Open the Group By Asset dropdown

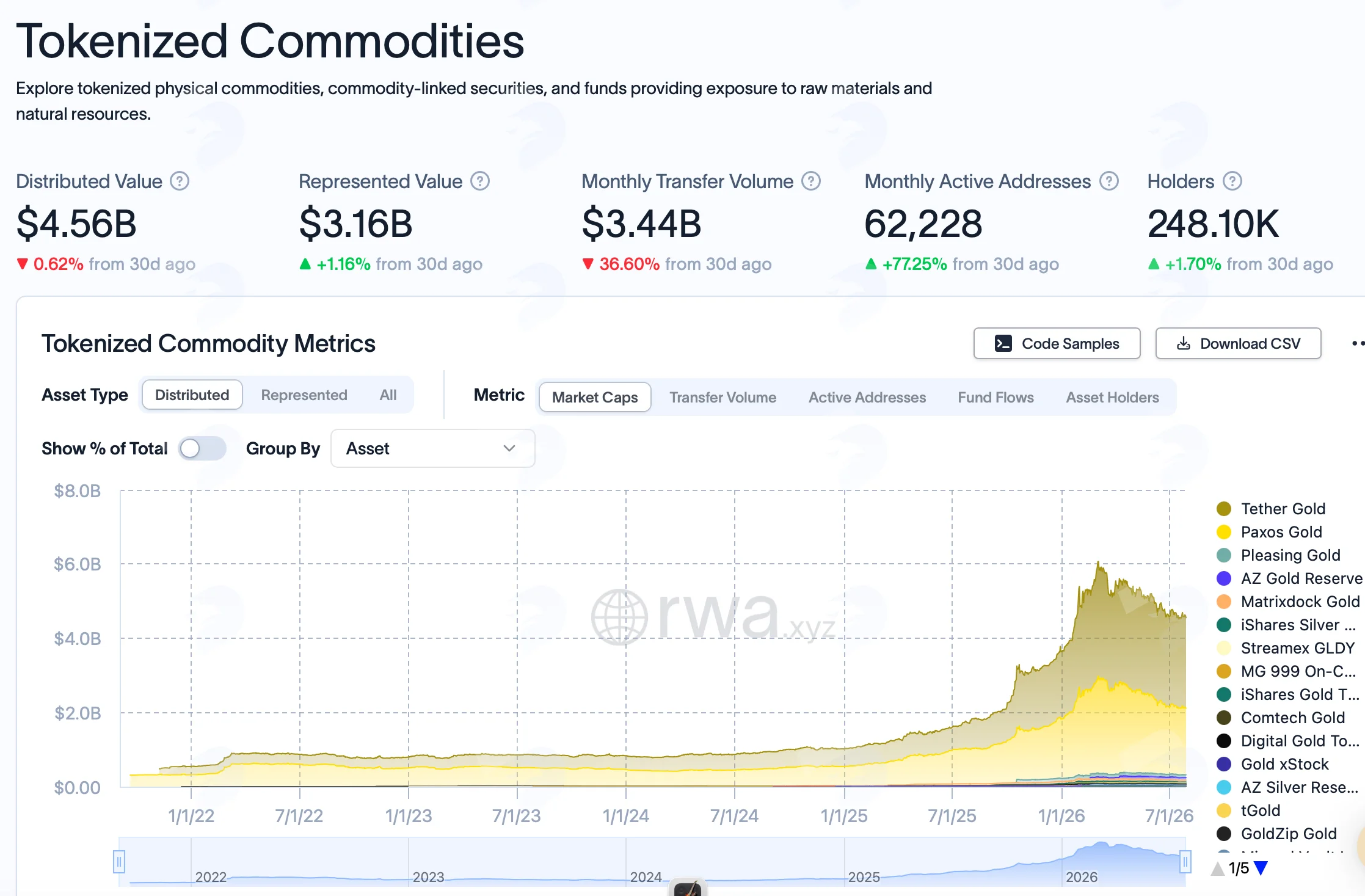point(432,448)
